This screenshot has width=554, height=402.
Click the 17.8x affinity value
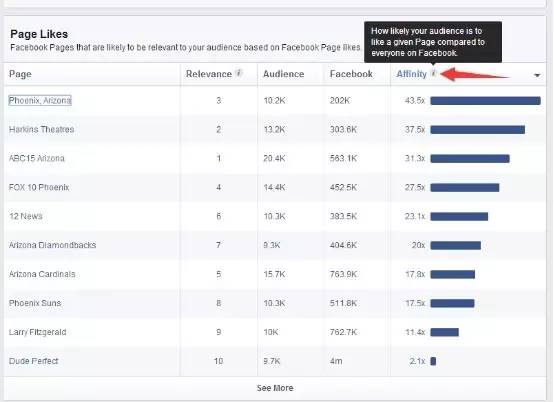415,274
